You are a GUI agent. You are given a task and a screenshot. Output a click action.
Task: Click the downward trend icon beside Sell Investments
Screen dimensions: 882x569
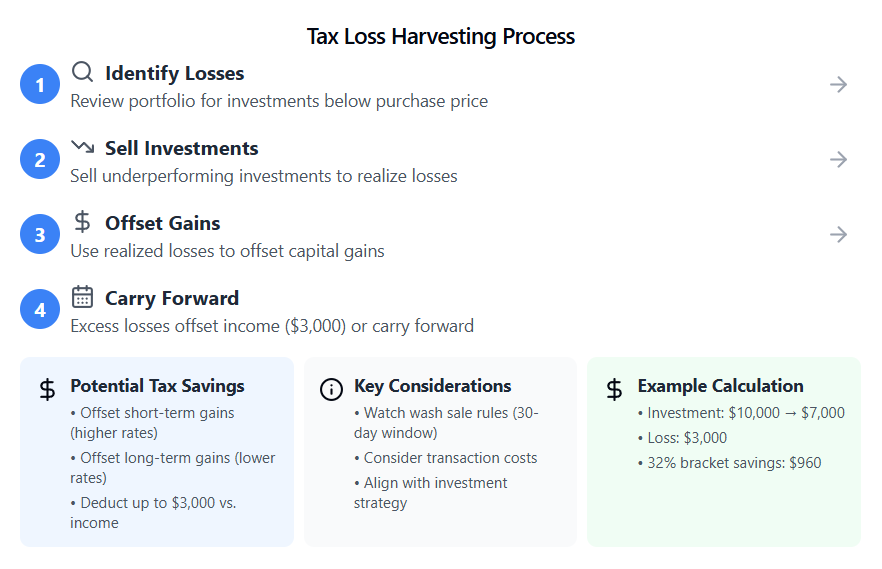[x=83, y=147]
